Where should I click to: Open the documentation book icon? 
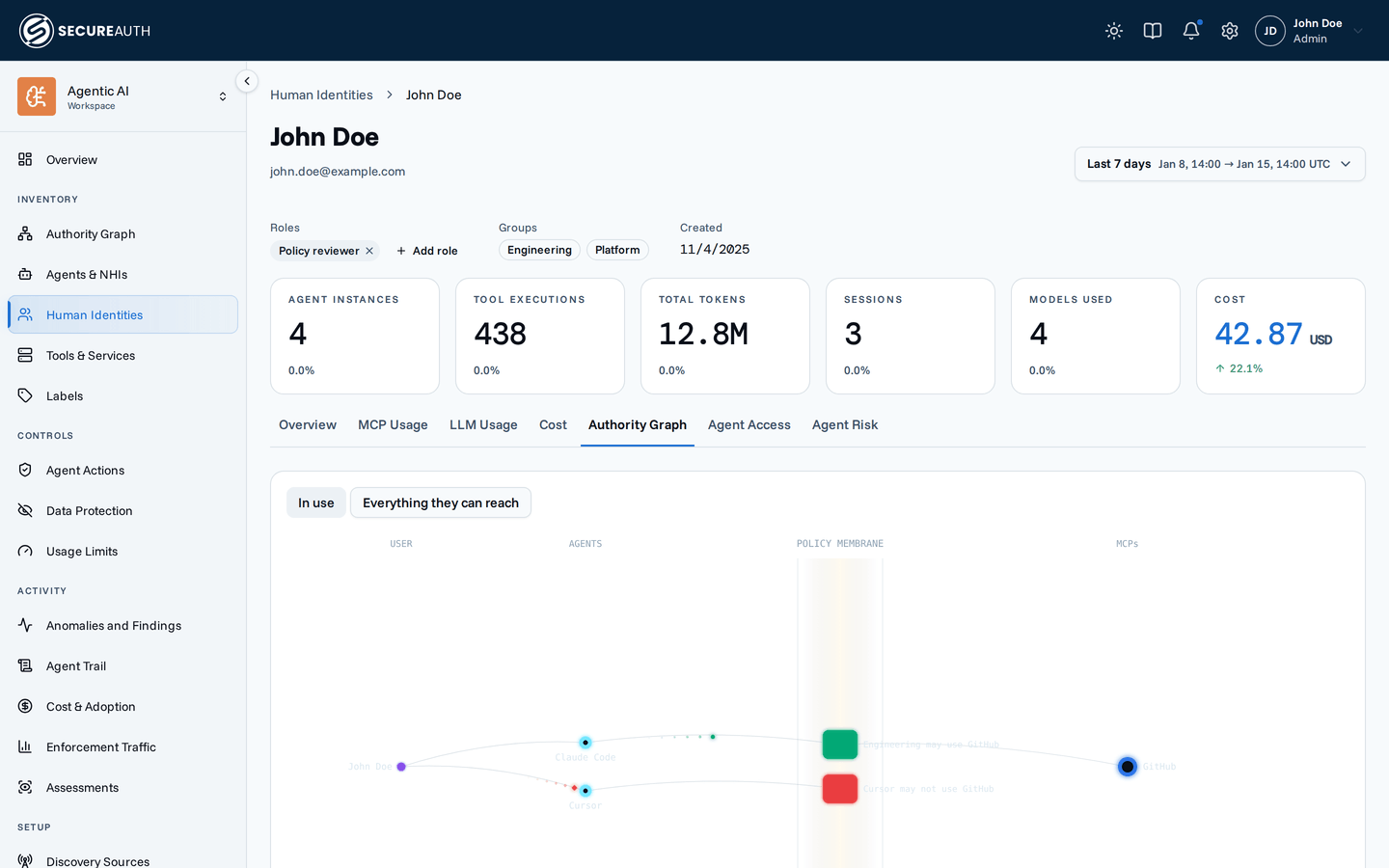(x=1153, y=31)
